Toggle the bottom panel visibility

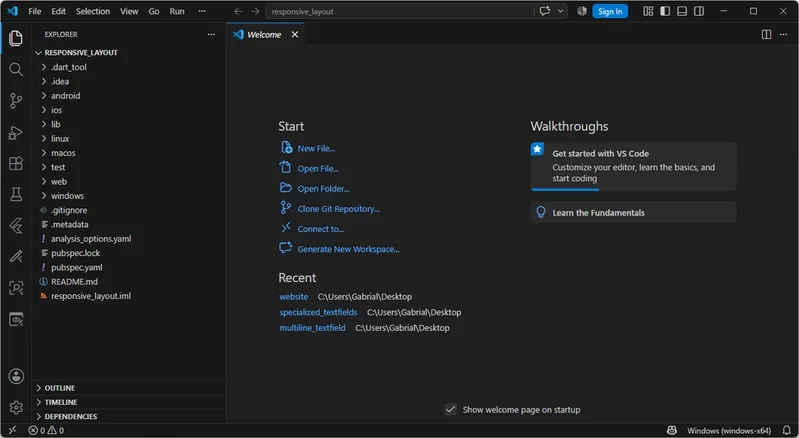click(x=682, y=11)
